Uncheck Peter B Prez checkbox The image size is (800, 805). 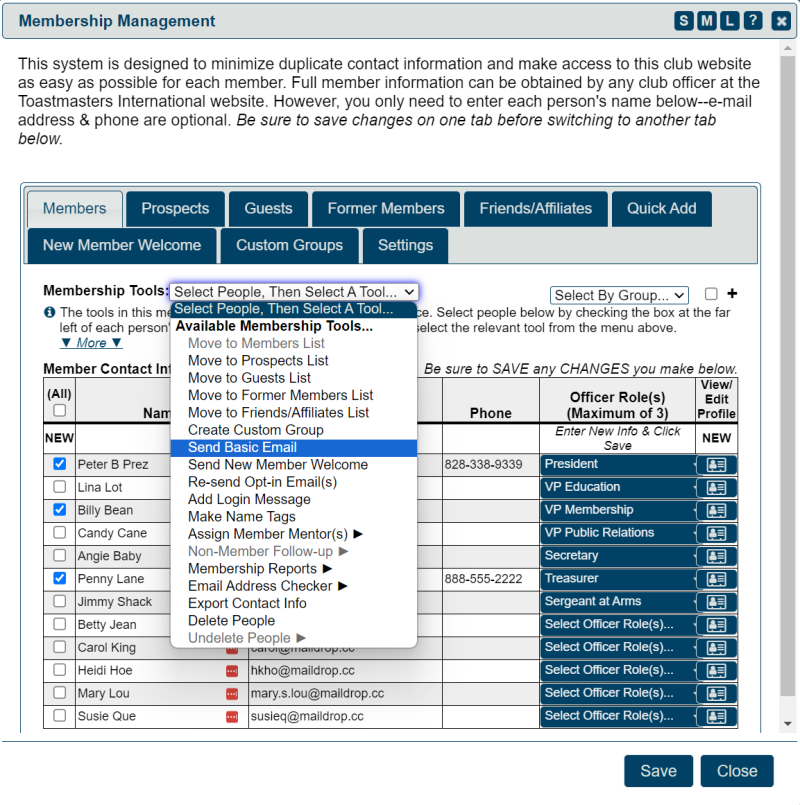coord(60,464)
